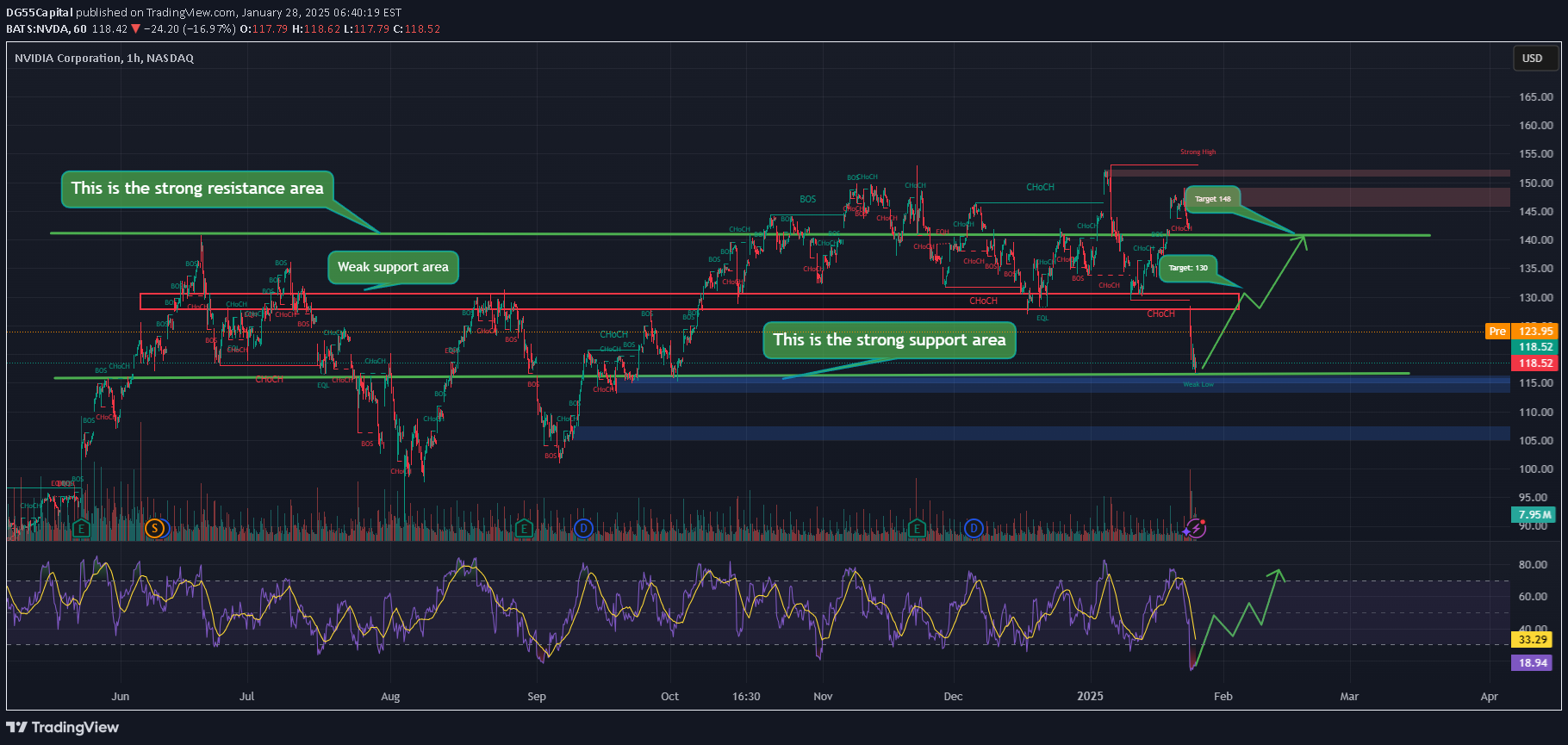Click the Mar label on time axis

pyautogui.click(x=1349, y=696)
